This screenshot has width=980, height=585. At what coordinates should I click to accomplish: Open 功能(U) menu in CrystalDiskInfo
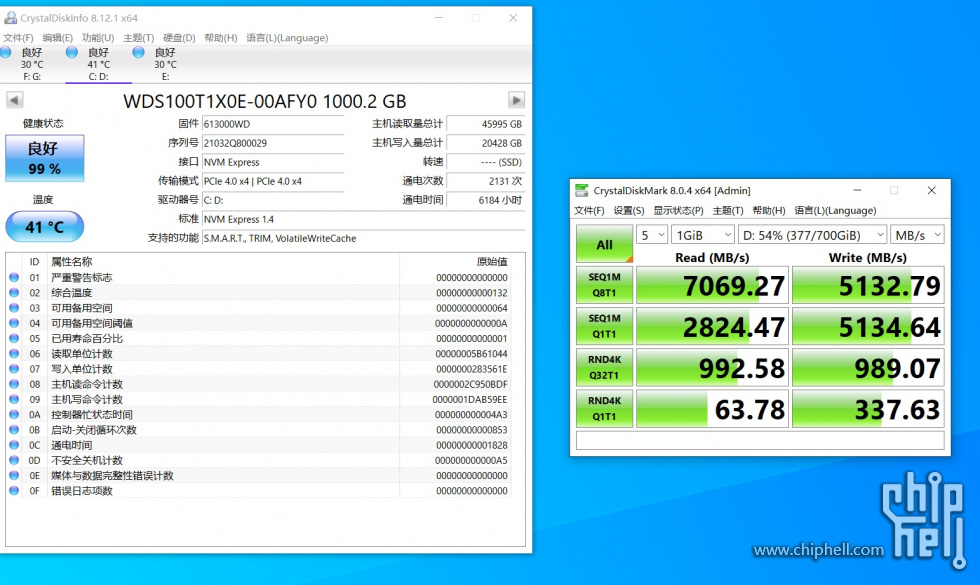point(98,38)
